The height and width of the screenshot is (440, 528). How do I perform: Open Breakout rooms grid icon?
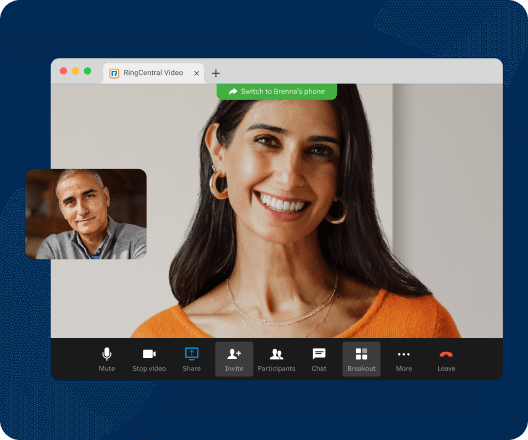(361, 354)
